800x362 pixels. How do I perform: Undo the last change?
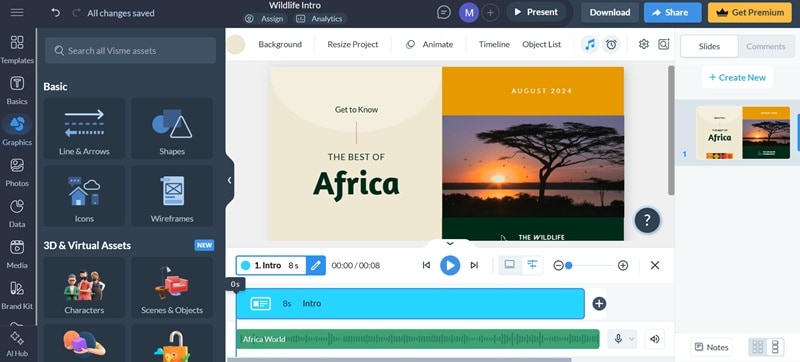point(55,13)
